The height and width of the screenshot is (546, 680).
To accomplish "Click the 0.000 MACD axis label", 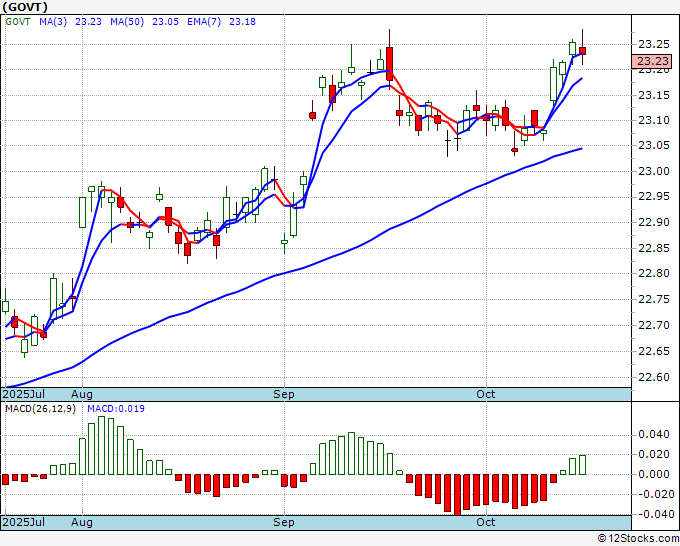I will tap(656, 474).
